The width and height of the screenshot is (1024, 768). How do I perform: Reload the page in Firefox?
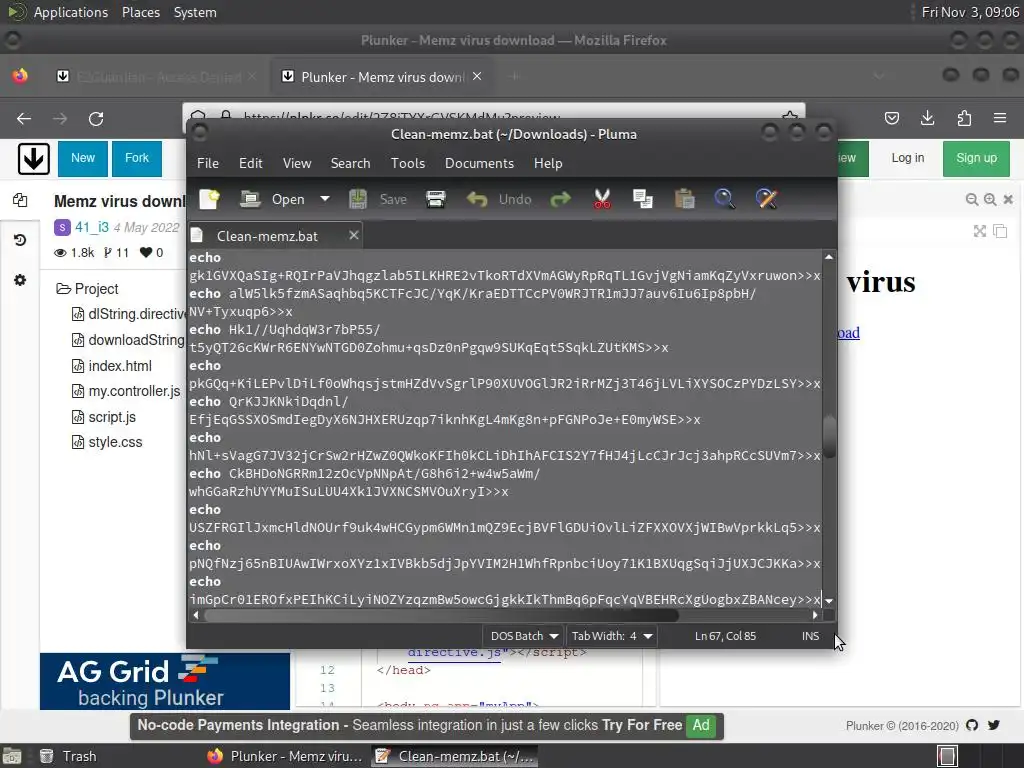(96, 119)
